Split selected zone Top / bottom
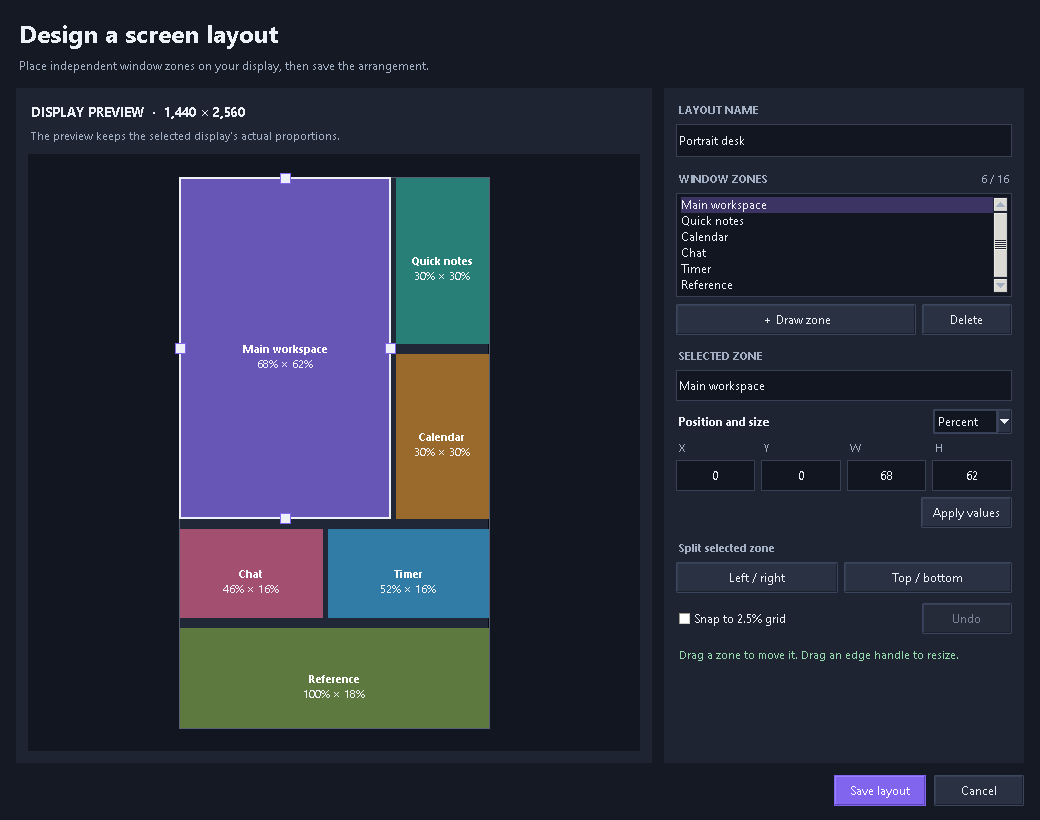 pyautogui.click(x=927, y=578)
